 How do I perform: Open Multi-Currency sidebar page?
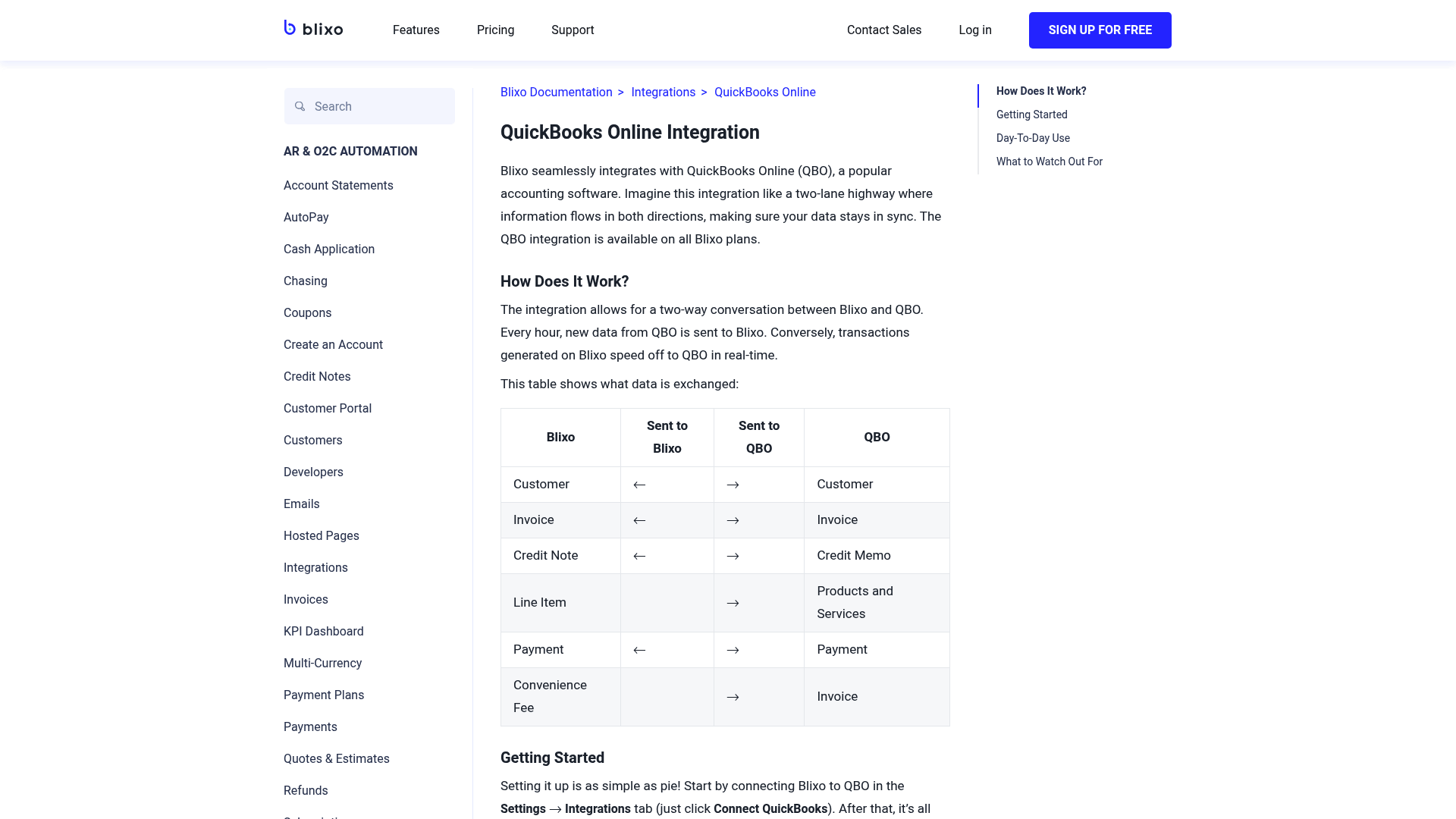pos(323,664)
